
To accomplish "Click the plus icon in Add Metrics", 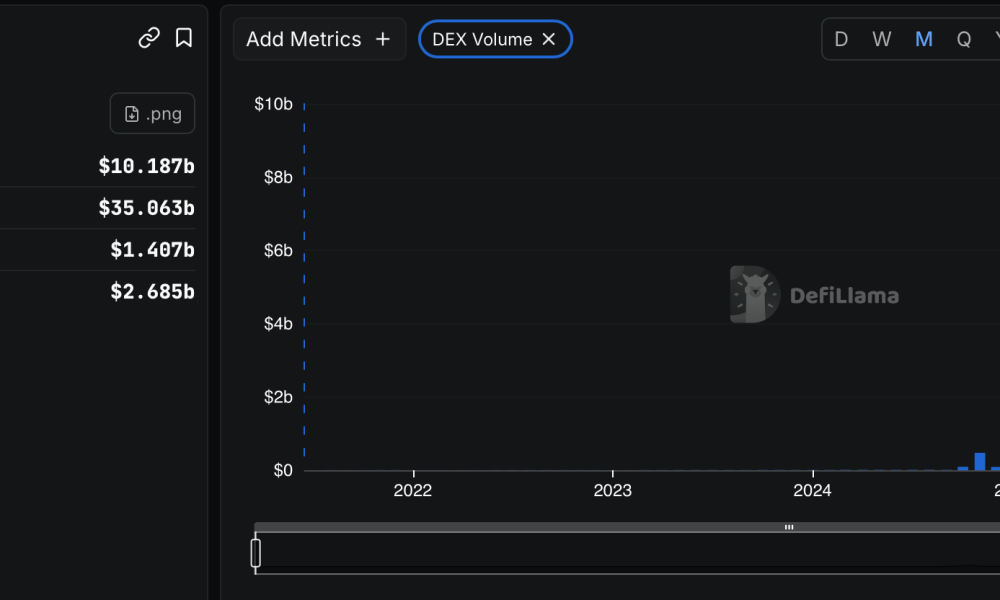I will 383,40.
